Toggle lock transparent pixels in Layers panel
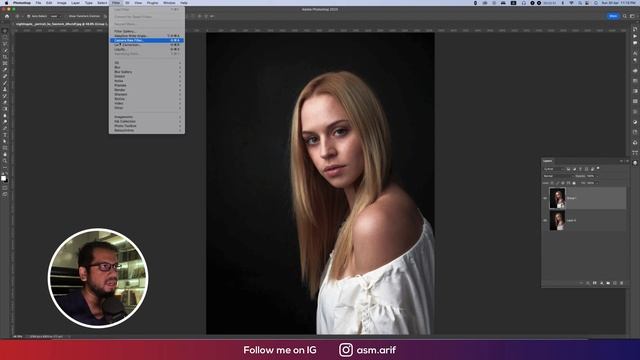The height and width of the screenshot is (360, 640). pos(553,183)
